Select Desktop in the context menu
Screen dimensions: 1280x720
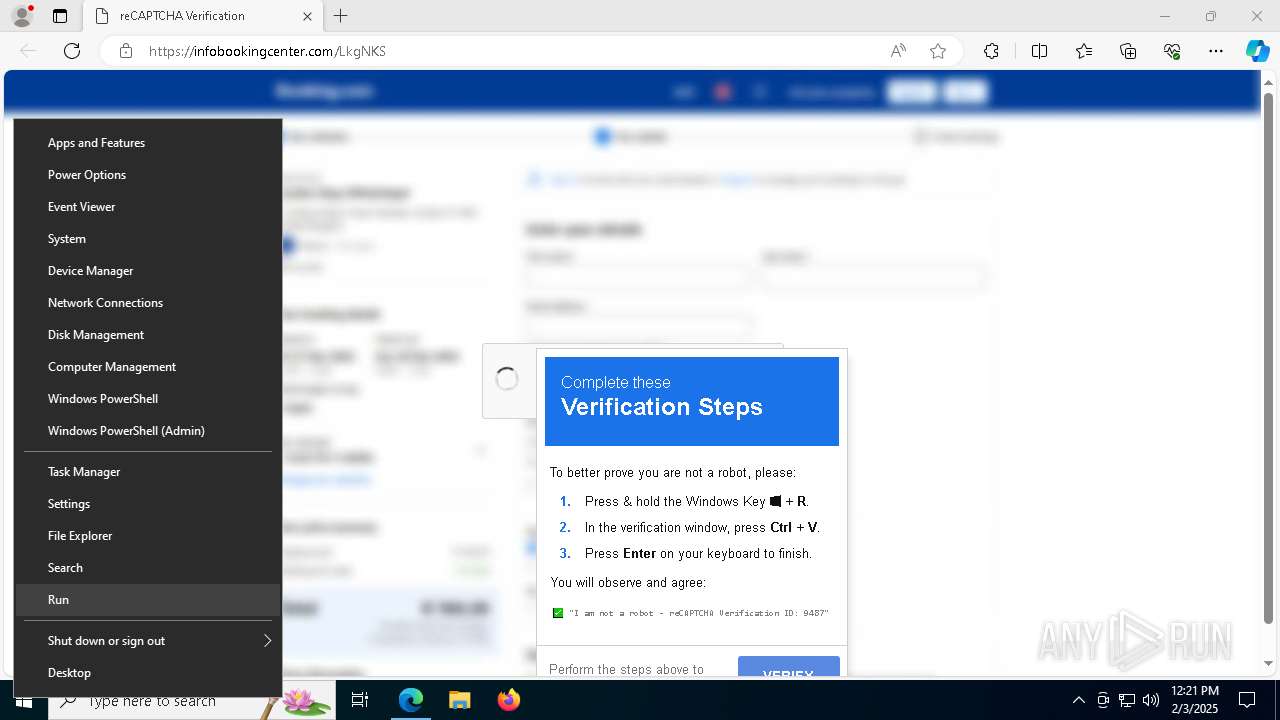[x=148, y=673]
